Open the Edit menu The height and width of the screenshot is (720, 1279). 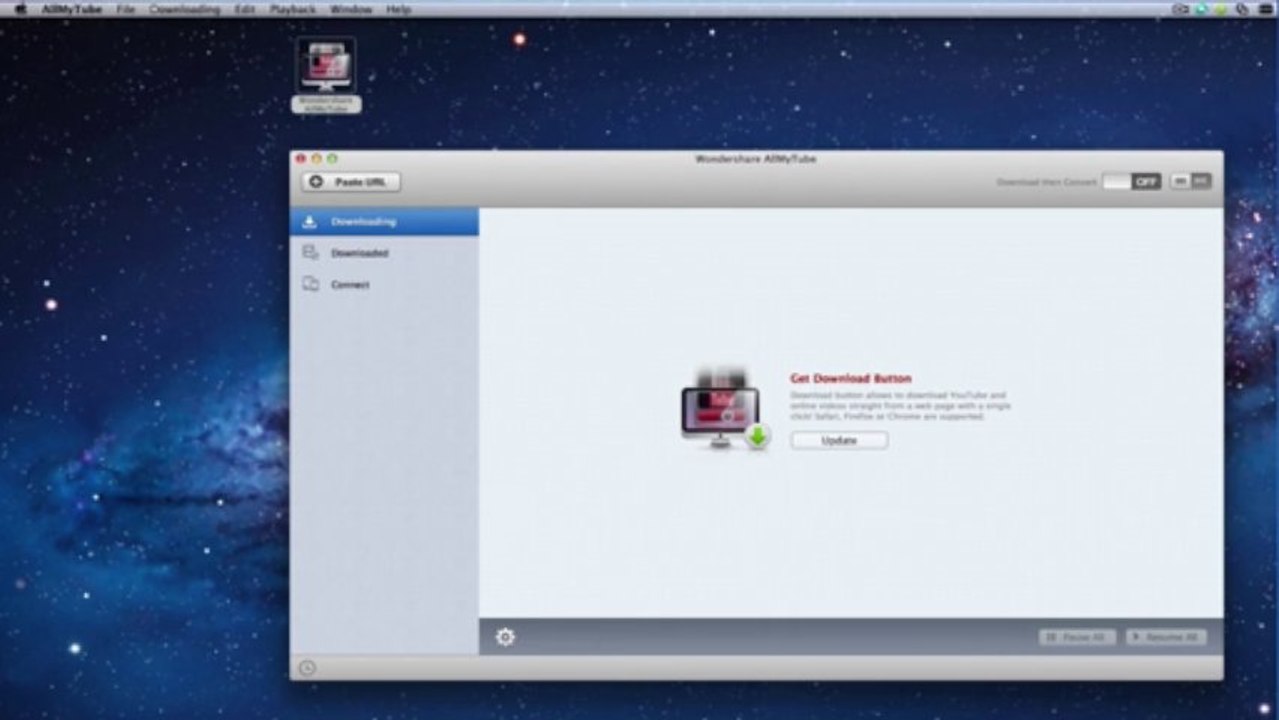244,9
